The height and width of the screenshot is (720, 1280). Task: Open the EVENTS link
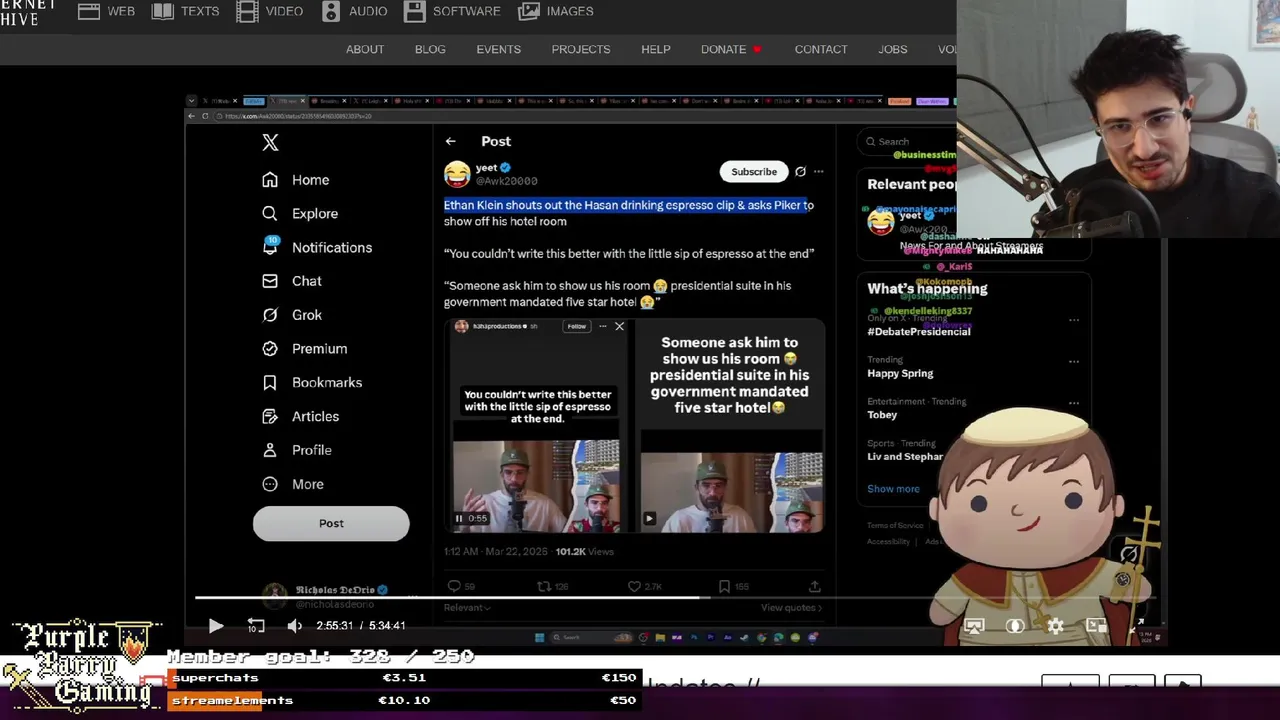pyautogui.click(x=498, y=49)
